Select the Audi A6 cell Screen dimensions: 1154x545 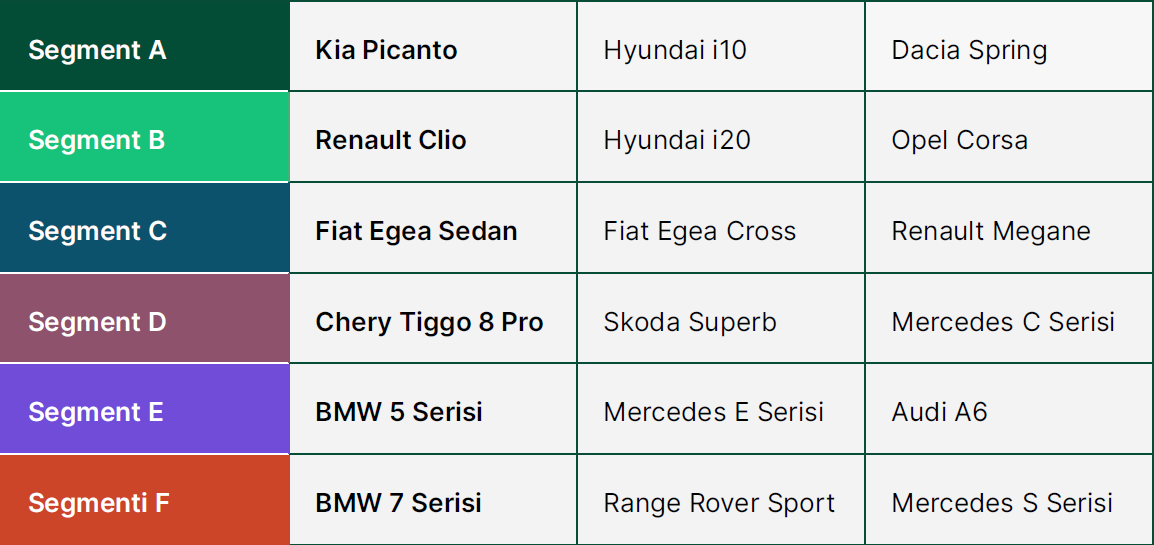pos(939,412)
